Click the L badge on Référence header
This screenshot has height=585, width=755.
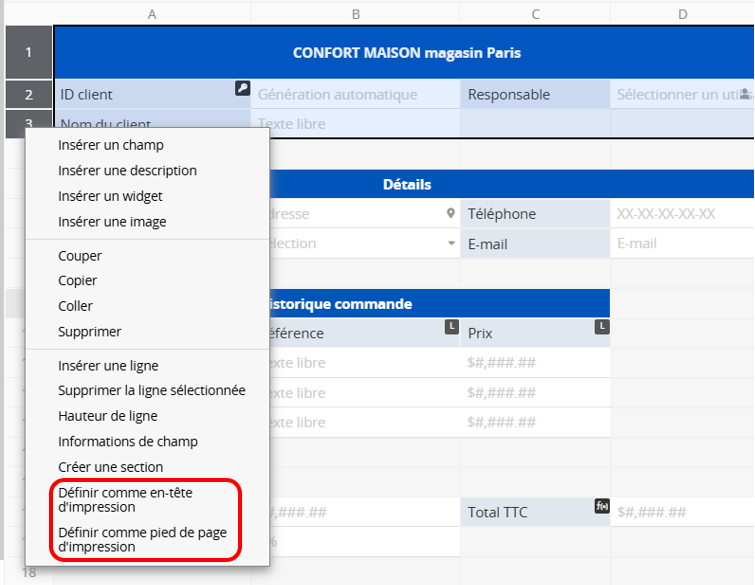click(451, 327)
